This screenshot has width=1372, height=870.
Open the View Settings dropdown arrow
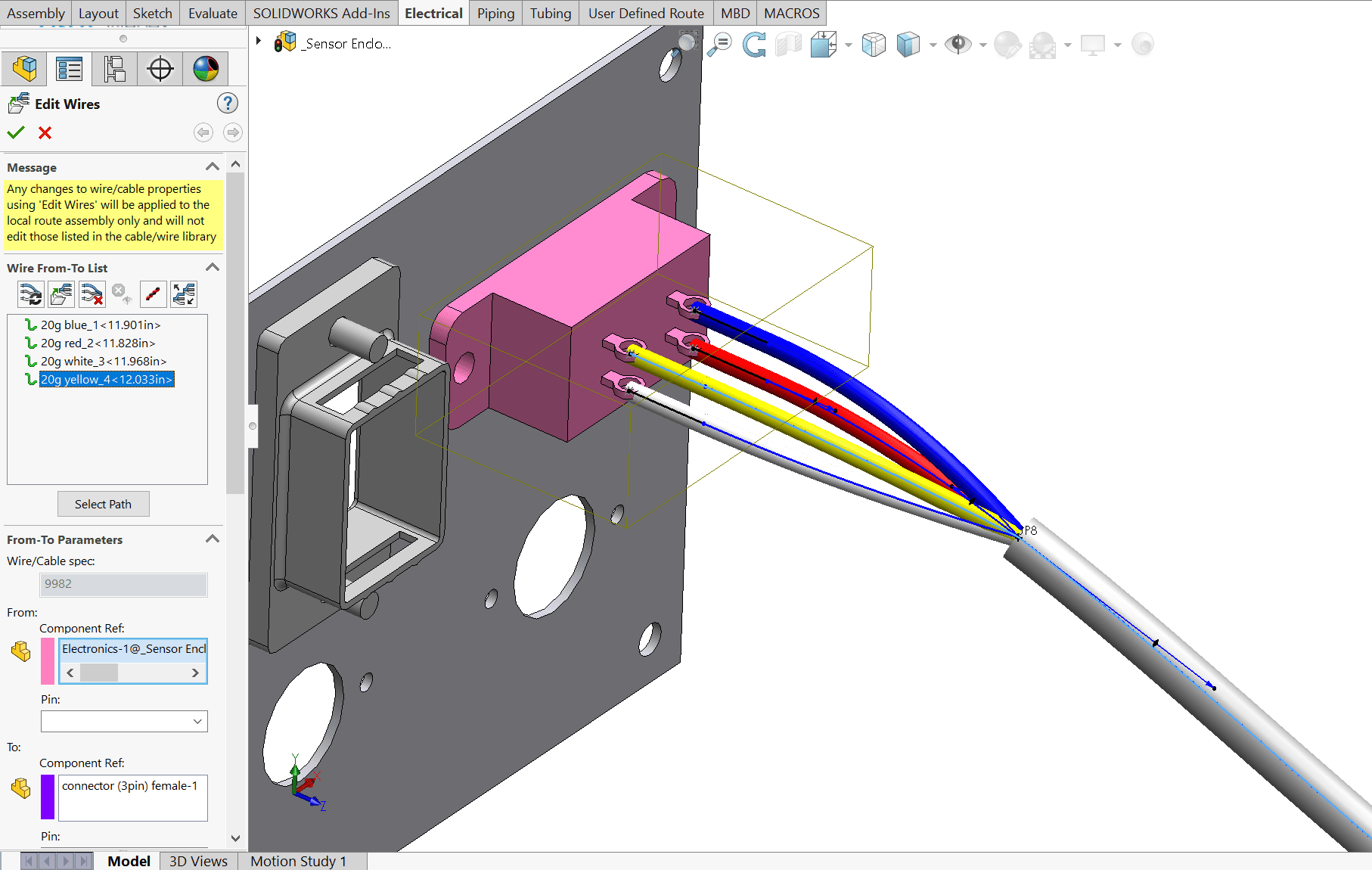1117,45
